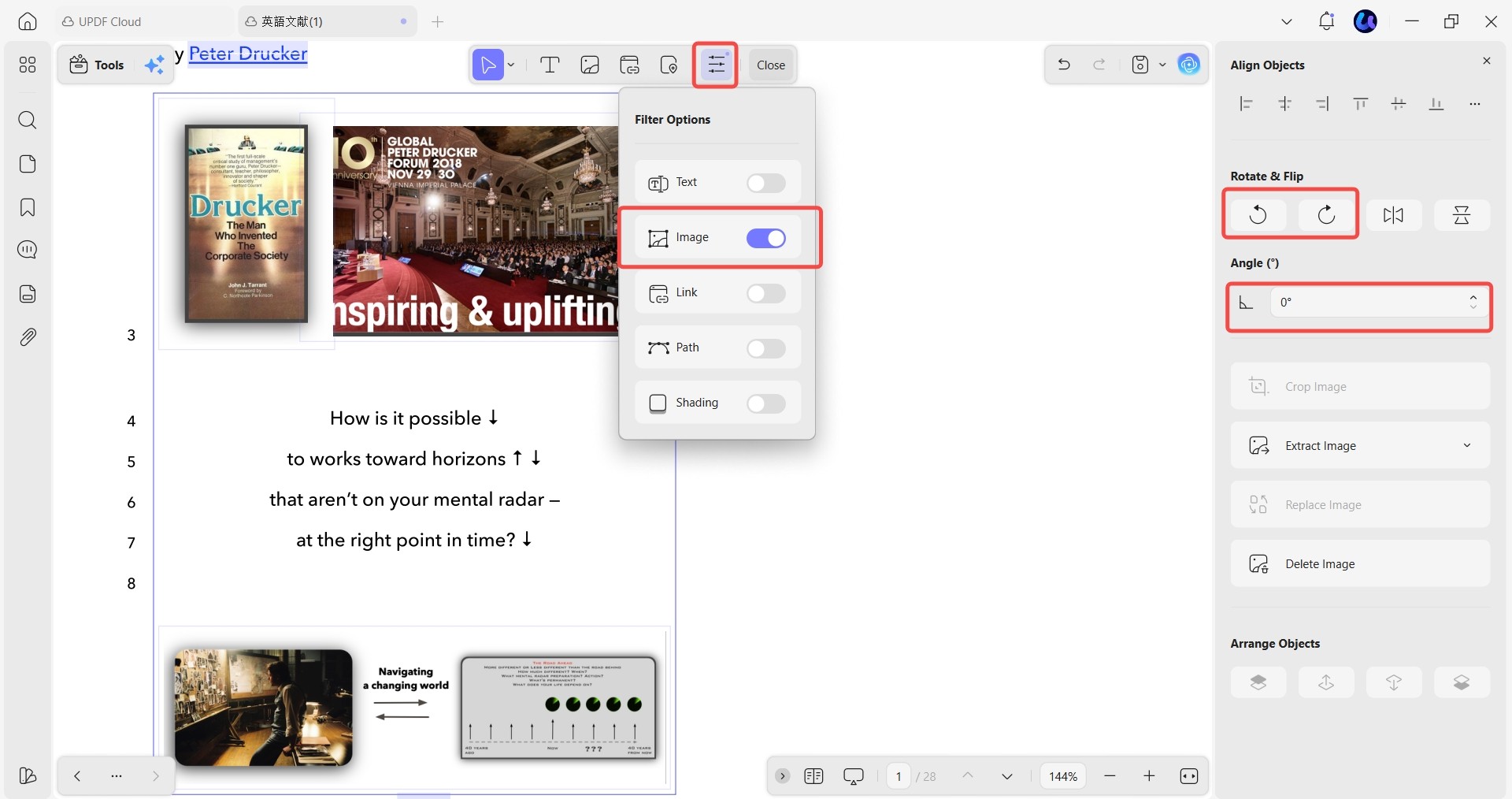Screen dimensions: 1512x799
Task: Enable the Shading filter toggle
Action: pos(765,403)
